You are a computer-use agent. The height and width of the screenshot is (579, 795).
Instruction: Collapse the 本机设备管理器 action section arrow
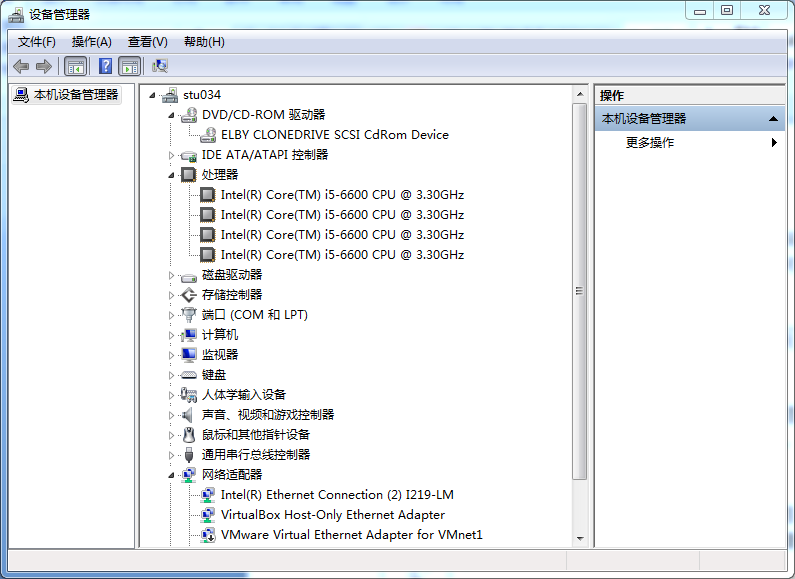(773, 119)
